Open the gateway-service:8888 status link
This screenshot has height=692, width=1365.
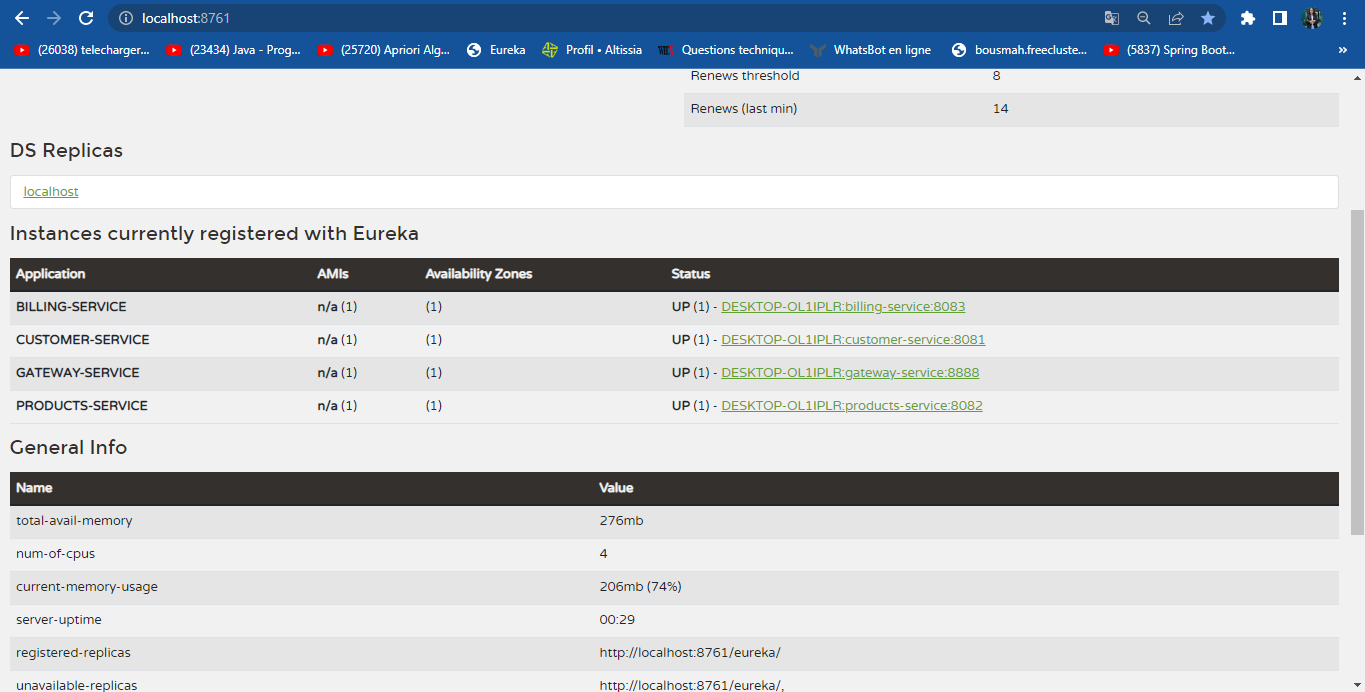tap(849, 372)
